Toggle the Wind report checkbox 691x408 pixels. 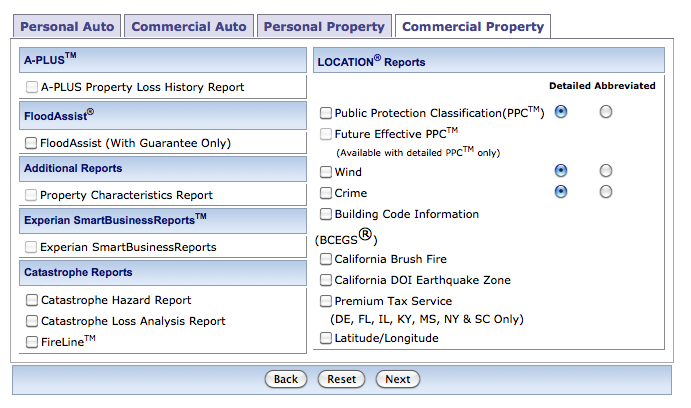tap(326, 172)
